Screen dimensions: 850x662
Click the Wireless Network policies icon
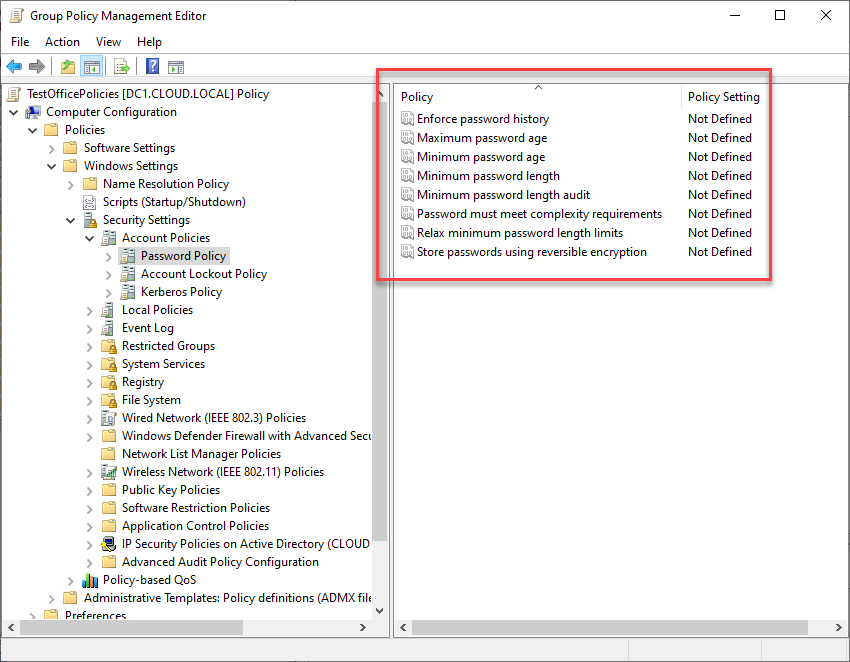(109, 472)
